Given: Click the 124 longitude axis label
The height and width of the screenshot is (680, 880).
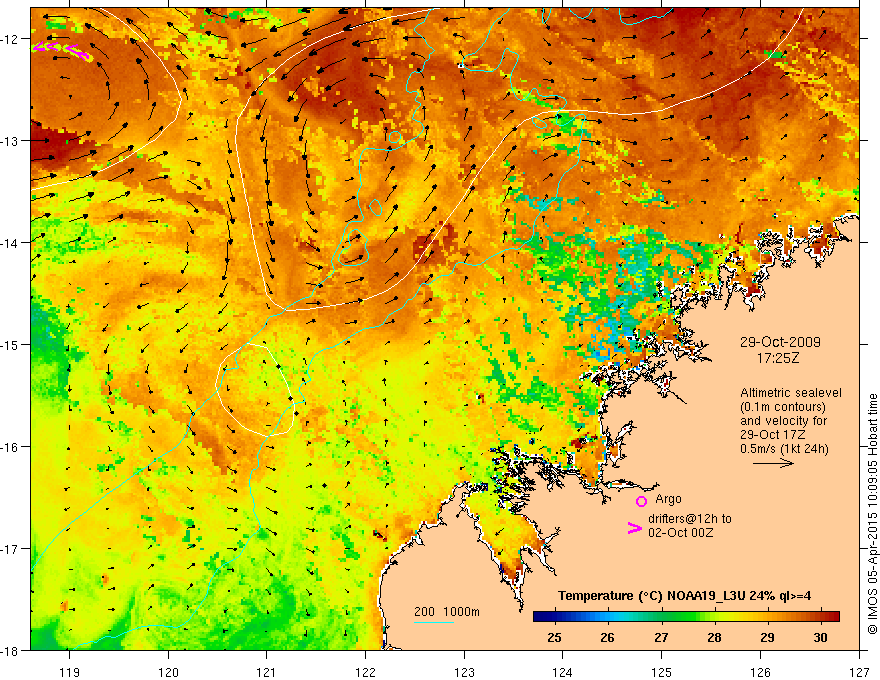Looking at the screenshot, I should pos(562,672).
